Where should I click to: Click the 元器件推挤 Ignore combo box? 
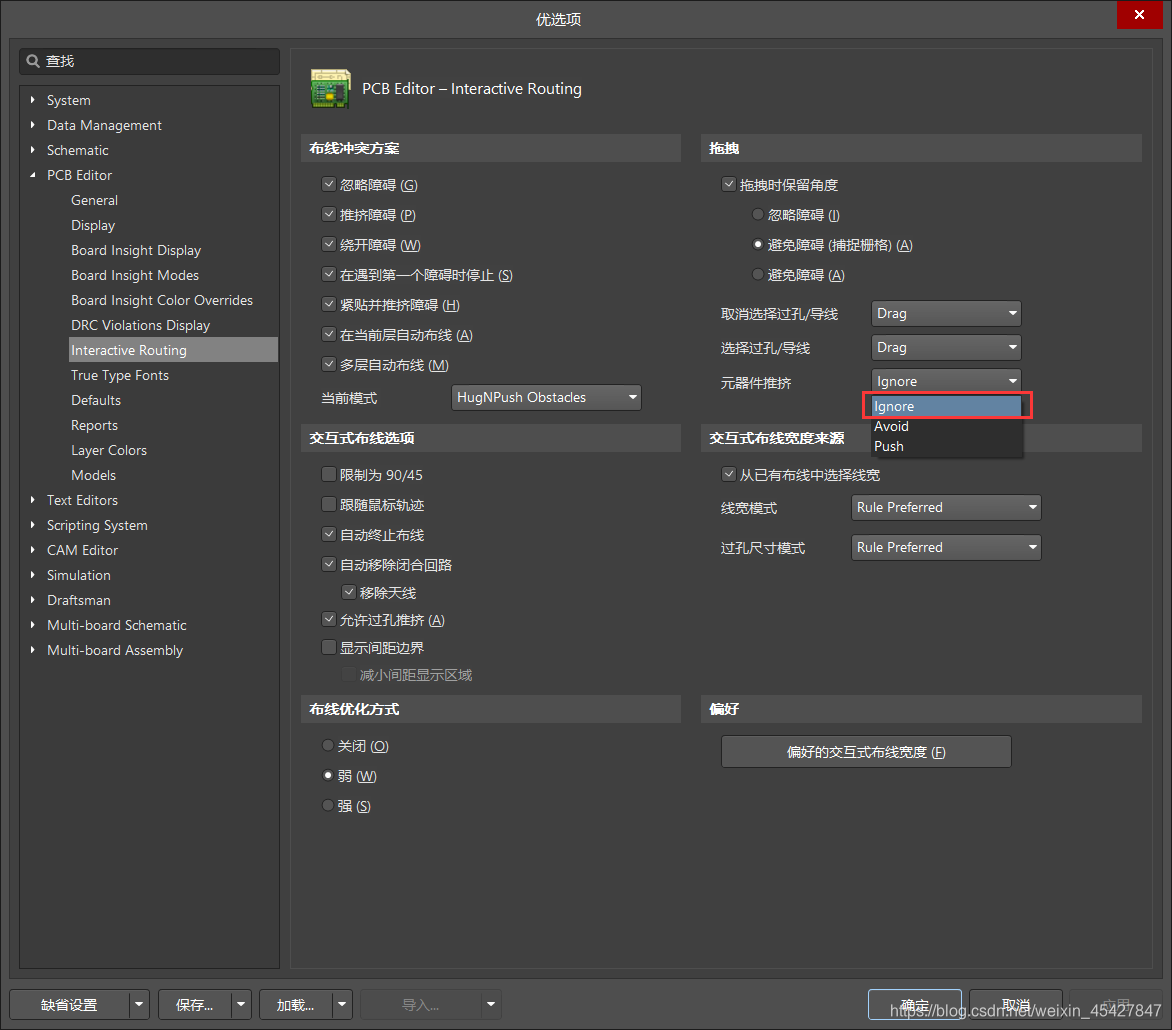946,381
